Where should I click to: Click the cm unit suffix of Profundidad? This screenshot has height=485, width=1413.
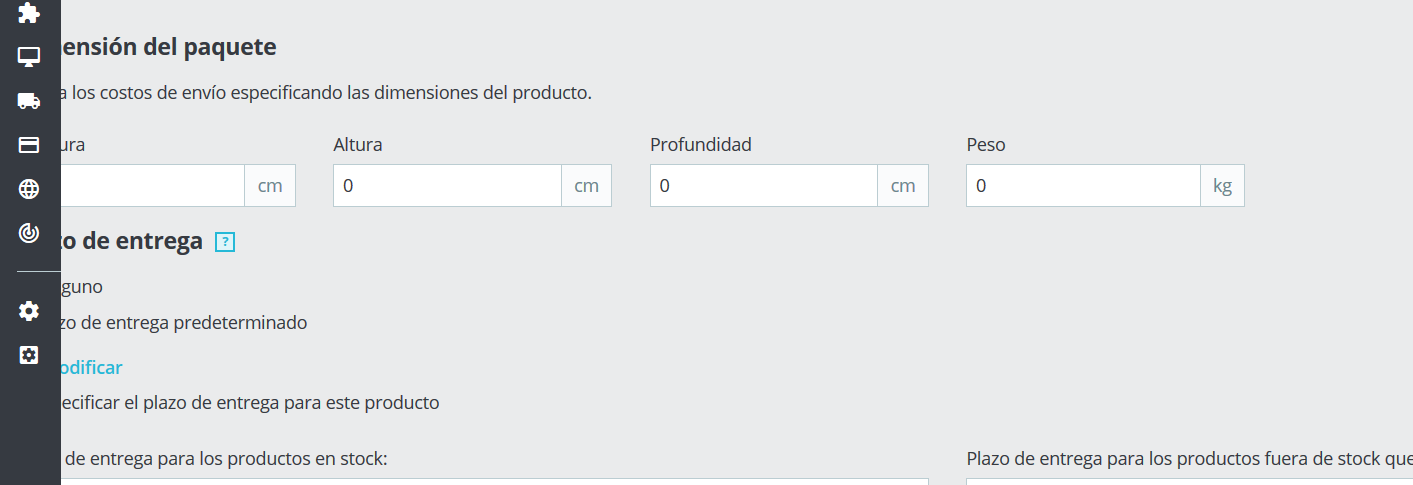point(903,186)
